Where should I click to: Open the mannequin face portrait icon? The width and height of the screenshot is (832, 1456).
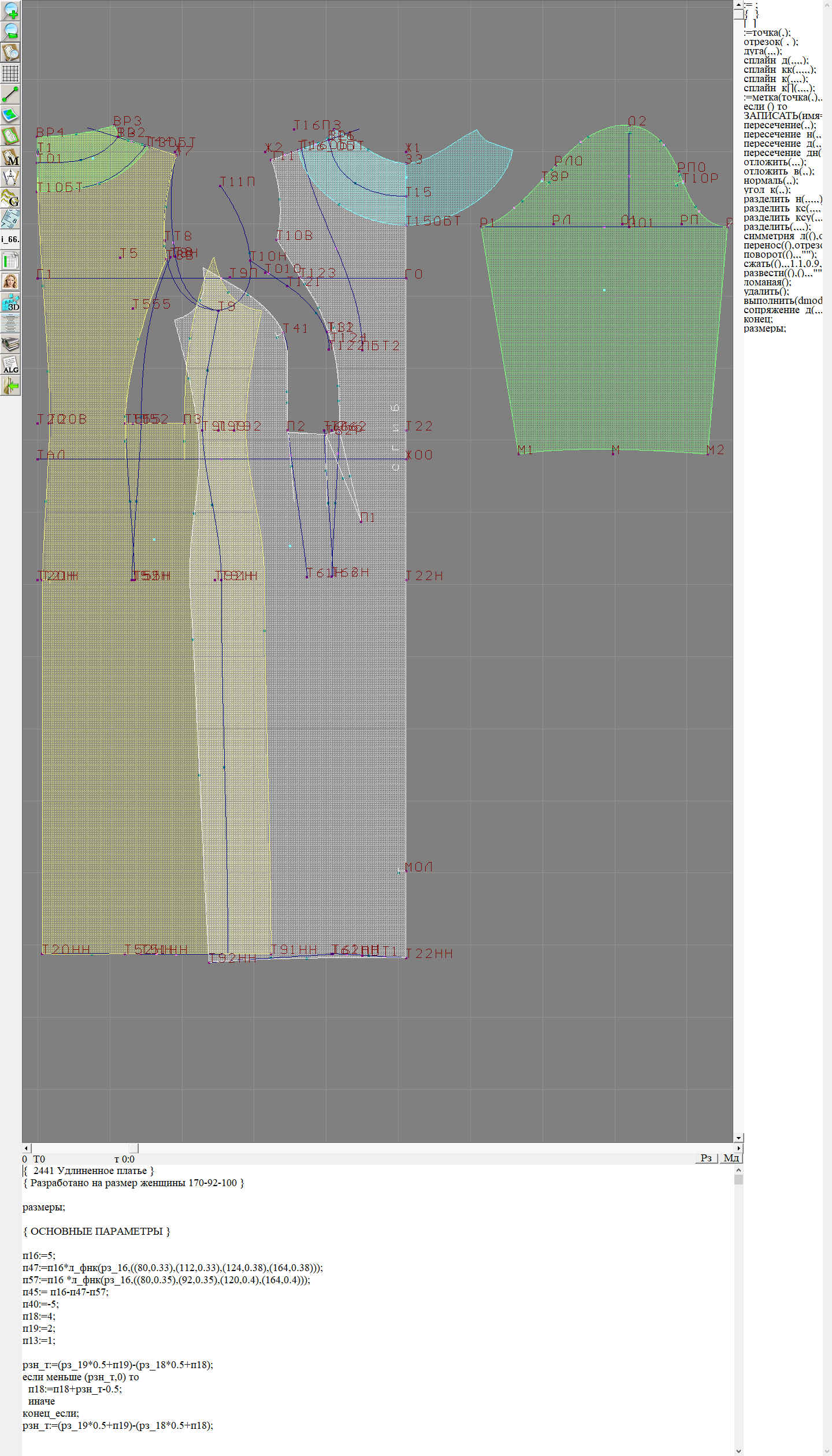pos(10,281)
